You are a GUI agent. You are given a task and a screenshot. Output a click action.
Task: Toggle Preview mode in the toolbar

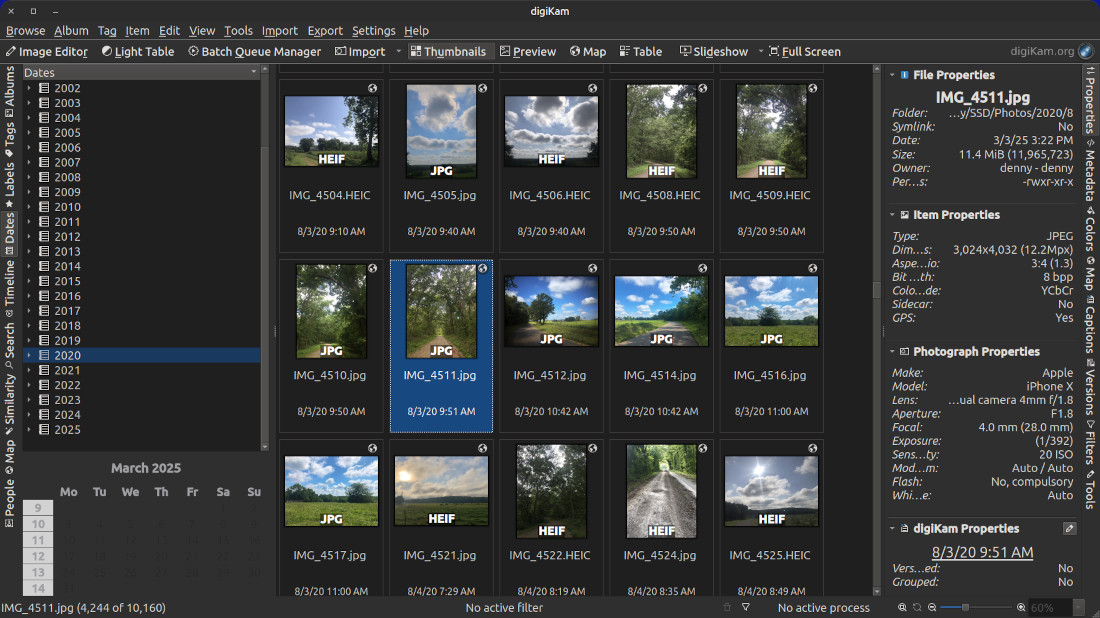(528, 51)
